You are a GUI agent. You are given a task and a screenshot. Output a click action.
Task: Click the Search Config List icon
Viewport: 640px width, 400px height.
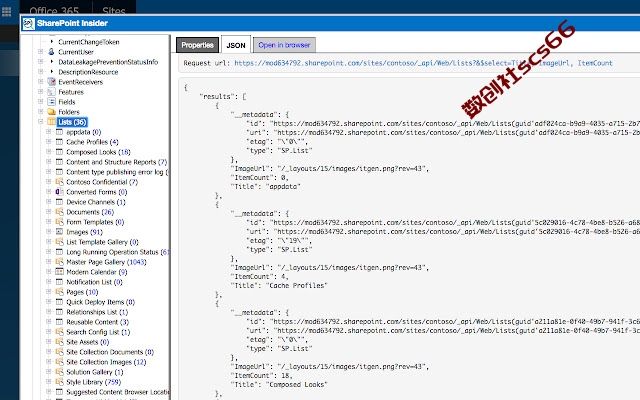click(x=59, y=332)
